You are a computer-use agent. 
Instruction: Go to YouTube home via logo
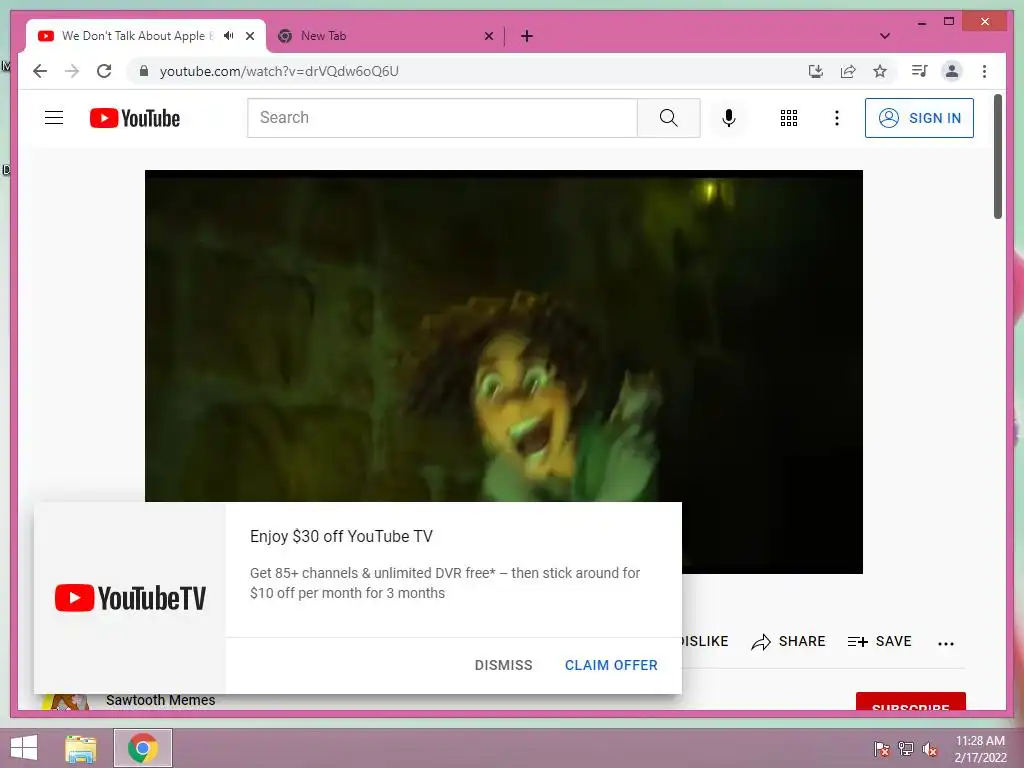[135, 118]
